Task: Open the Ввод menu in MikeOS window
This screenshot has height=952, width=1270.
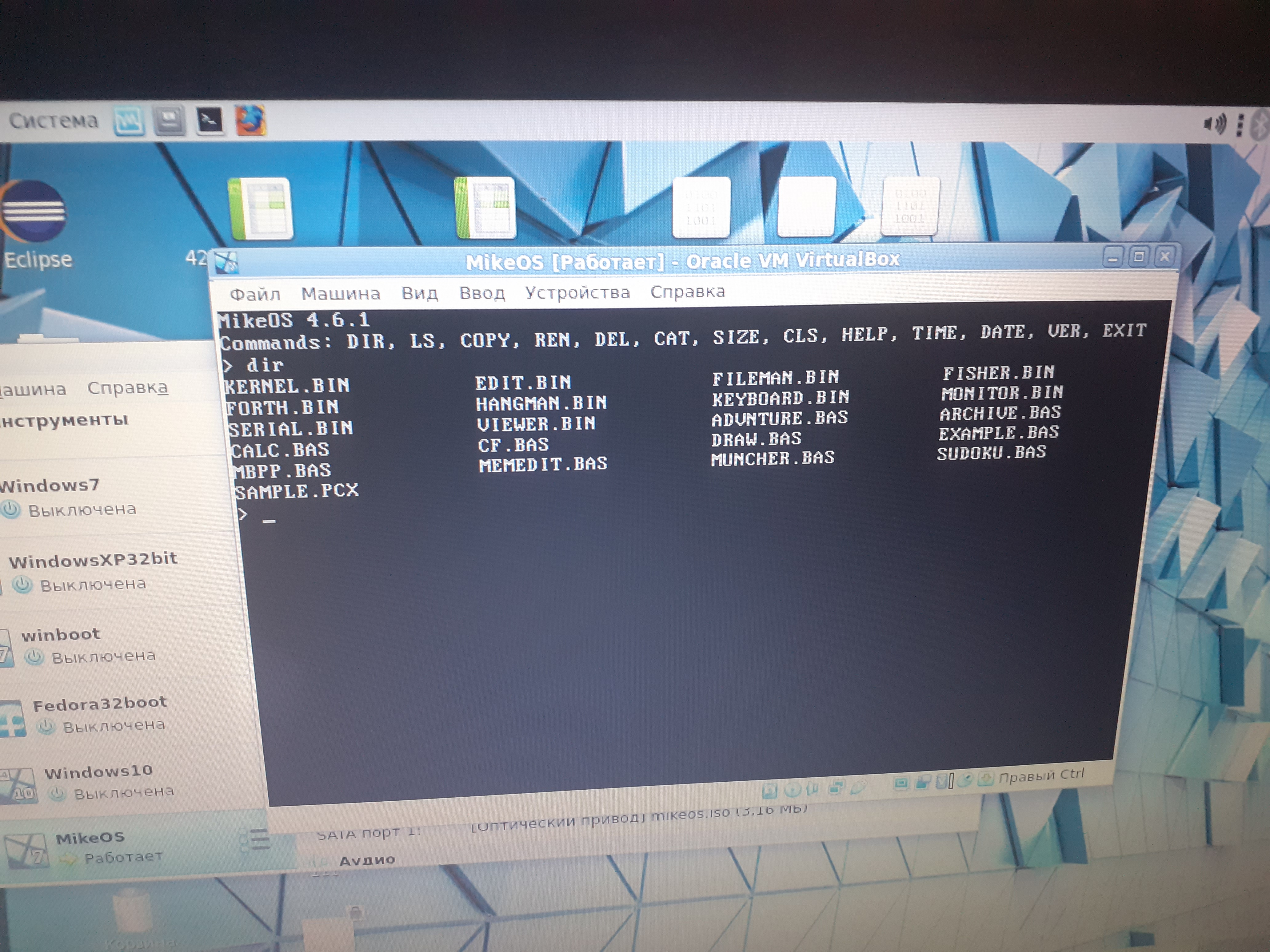Action: point(482,293)
